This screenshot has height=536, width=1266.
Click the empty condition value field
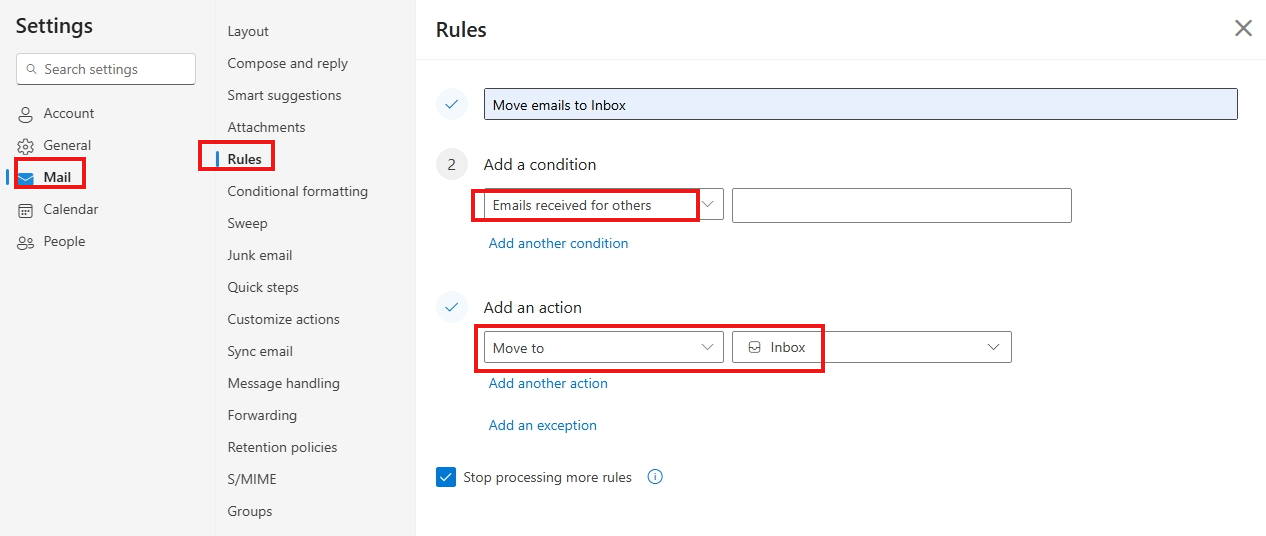pos(902,205)
